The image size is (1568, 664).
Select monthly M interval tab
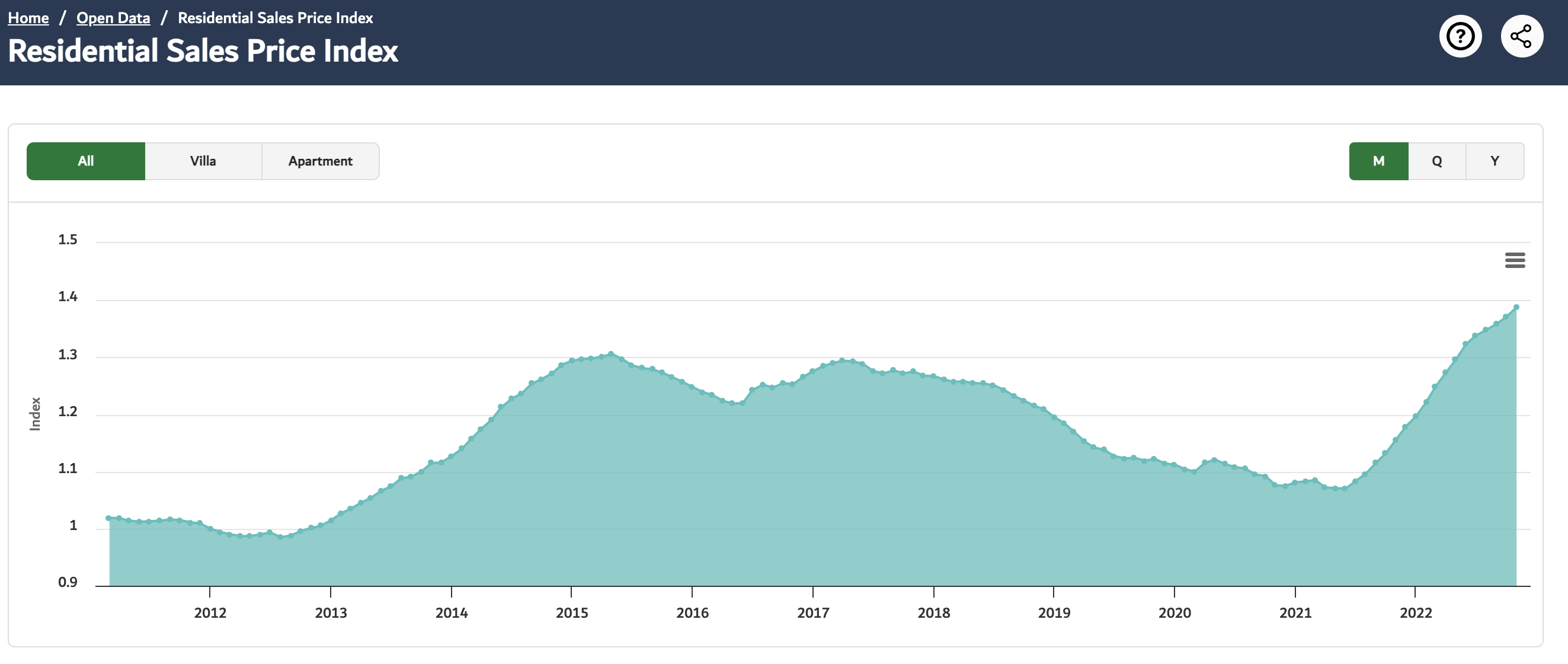1378,161
